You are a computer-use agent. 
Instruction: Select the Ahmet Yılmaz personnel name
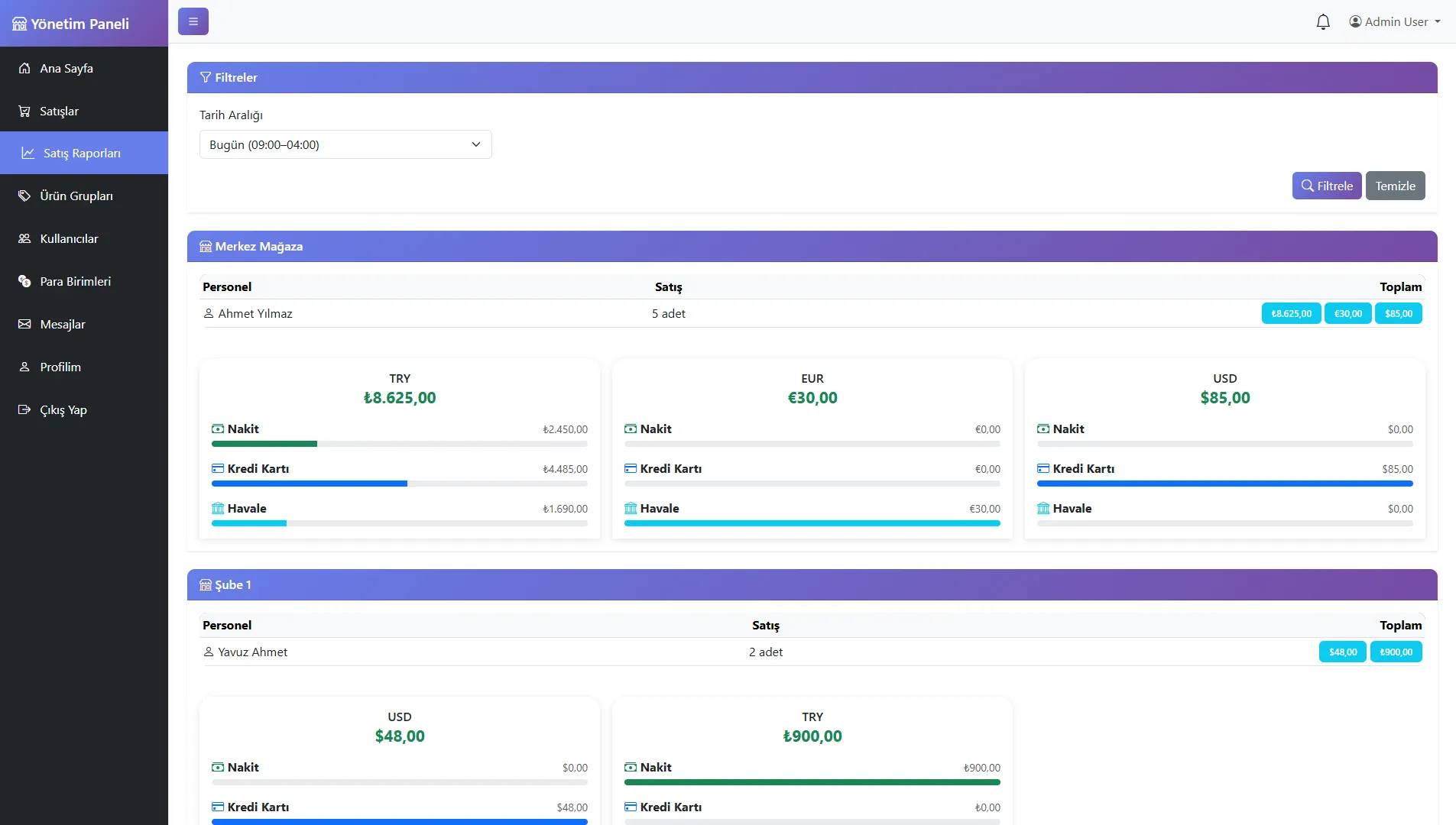click(255, 313)
